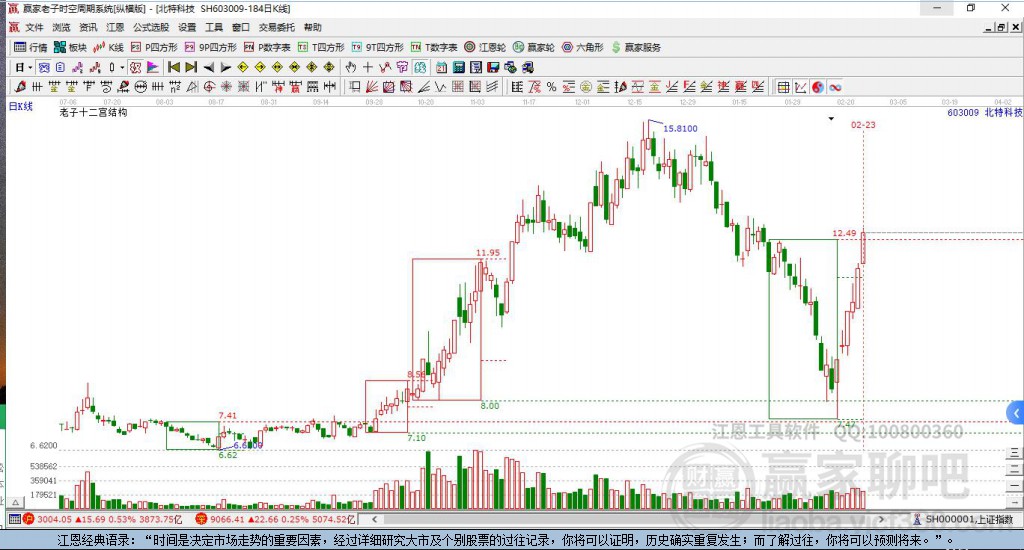
Task: Click the infinity symbol icon
Action: pos(835,87)
